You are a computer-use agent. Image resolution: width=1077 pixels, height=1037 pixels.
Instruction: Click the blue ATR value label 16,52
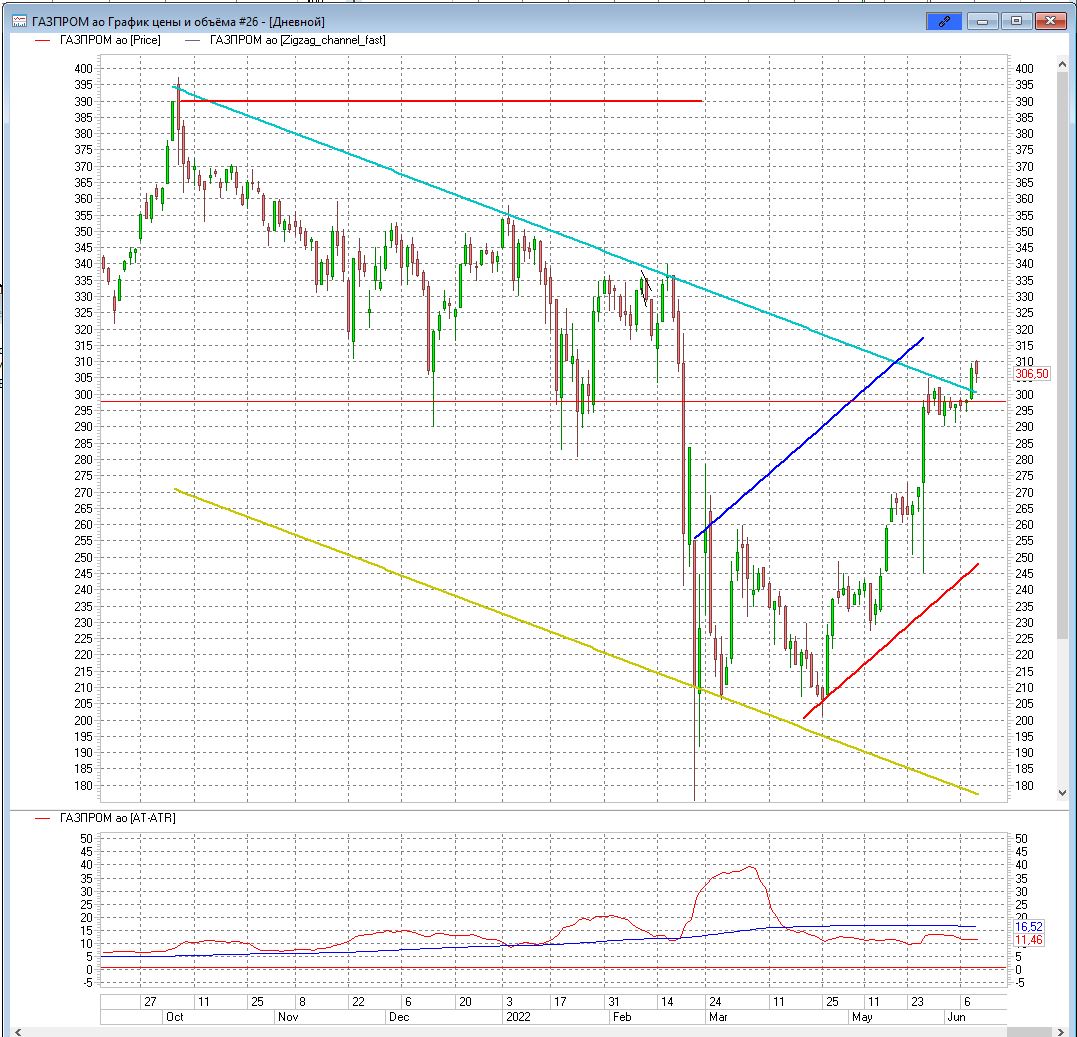tap(1029, 927)
